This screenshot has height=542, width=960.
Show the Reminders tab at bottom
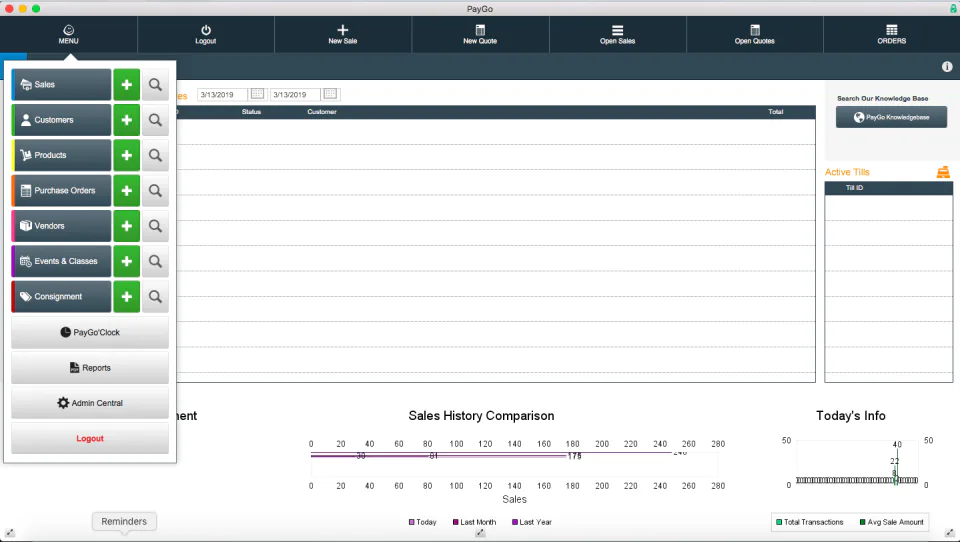[124, 521]
